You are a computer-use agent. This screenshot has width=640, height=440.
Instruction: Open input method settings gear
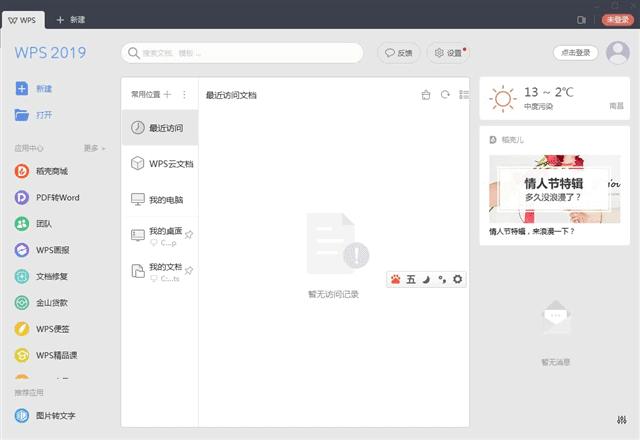(x=458, y=279)
